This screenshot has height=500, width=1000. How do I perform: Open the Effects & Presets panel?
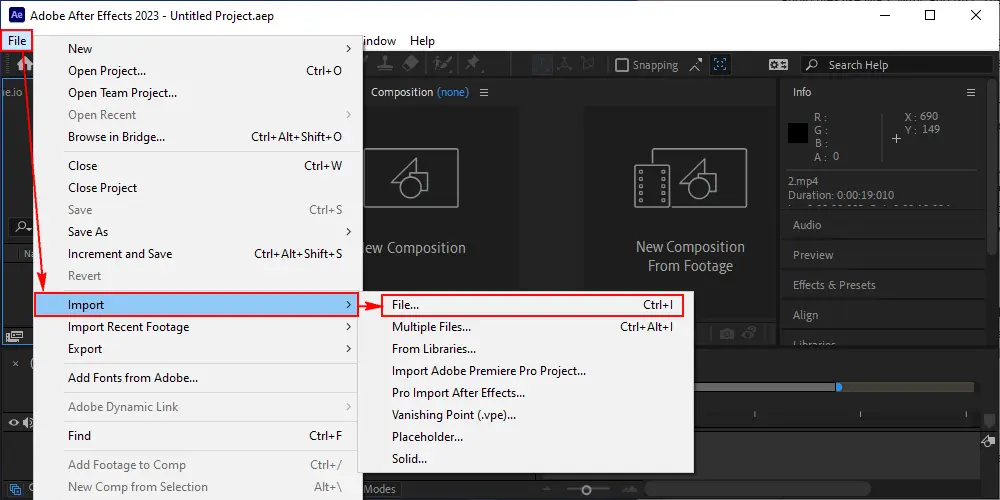(834, 285)
